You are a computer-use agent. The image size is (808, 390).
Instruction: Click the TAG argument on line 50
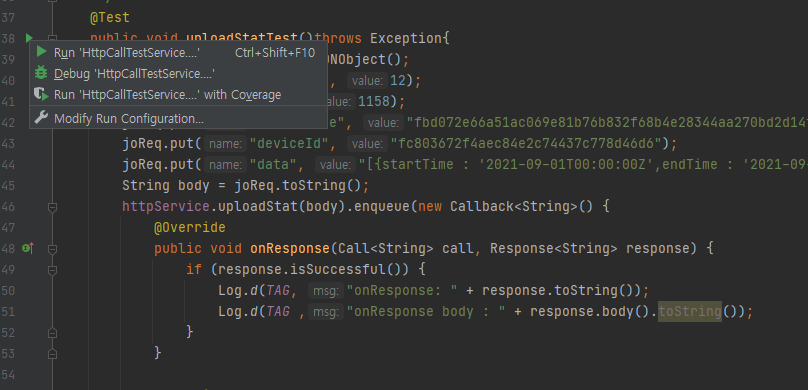tap(277, 291)
